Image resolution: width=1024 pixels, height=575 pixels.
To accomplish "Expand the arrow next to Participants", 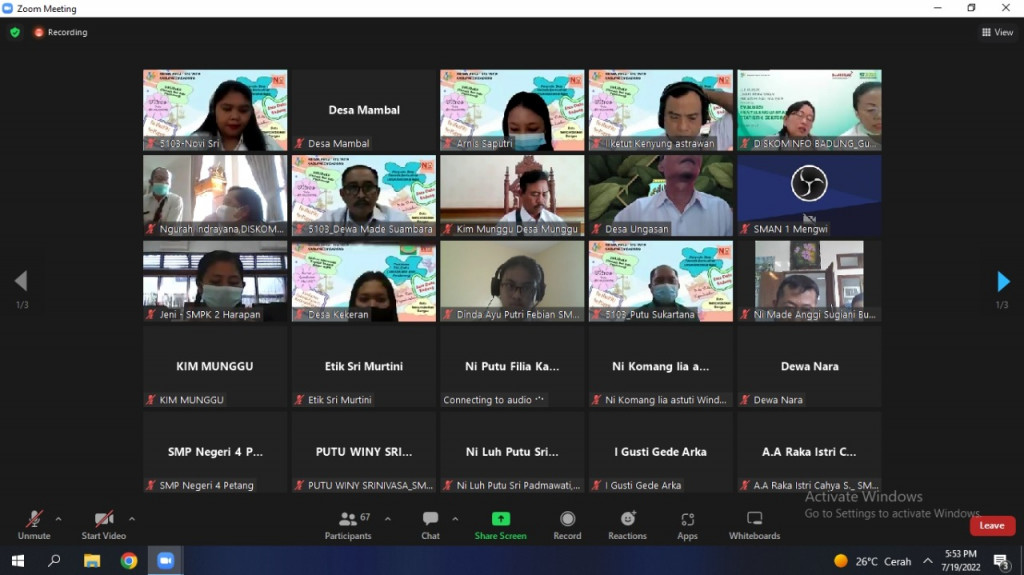I will [388, 519].
